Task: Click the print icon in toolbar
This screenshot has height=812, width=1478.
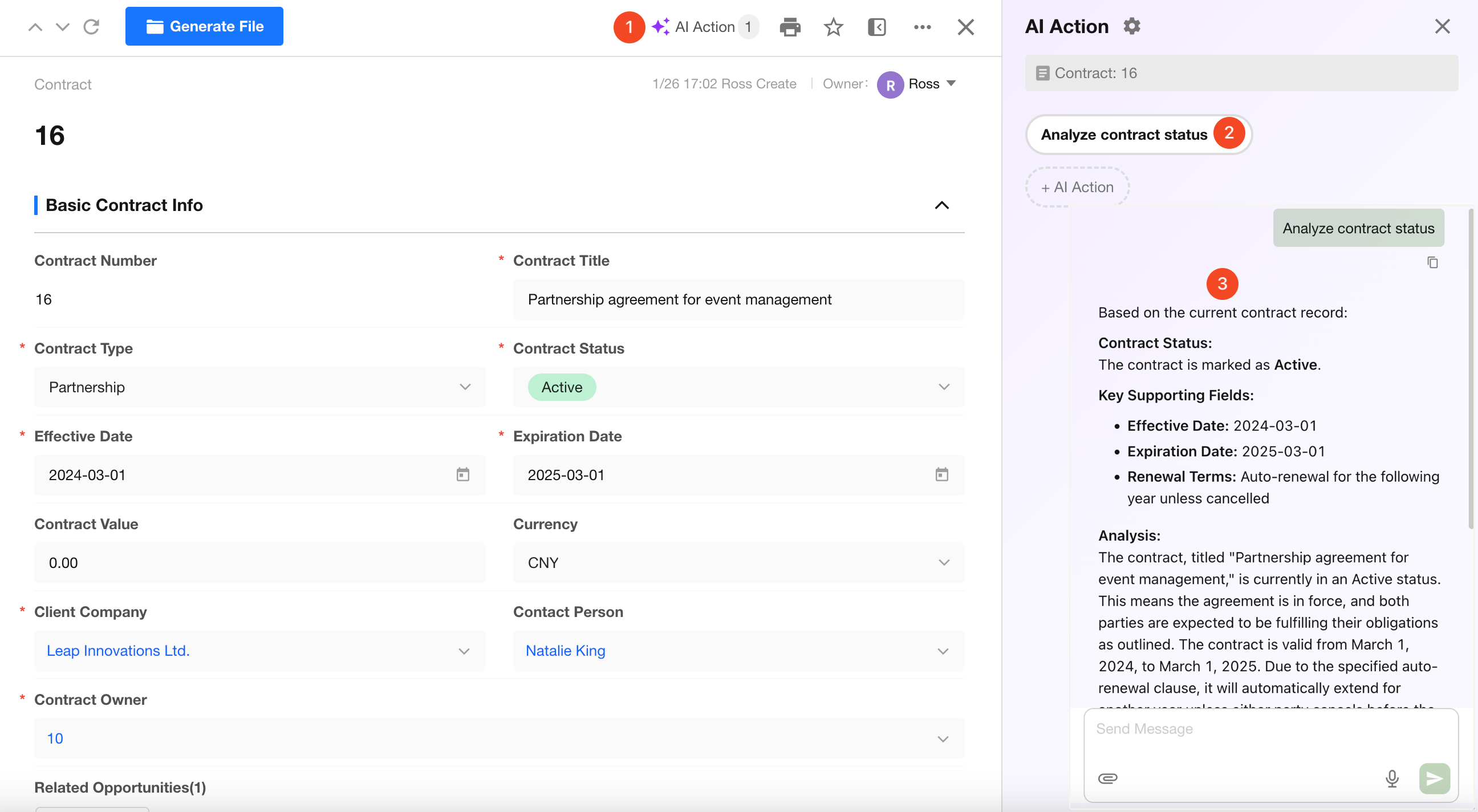Action: coord(790,27)
